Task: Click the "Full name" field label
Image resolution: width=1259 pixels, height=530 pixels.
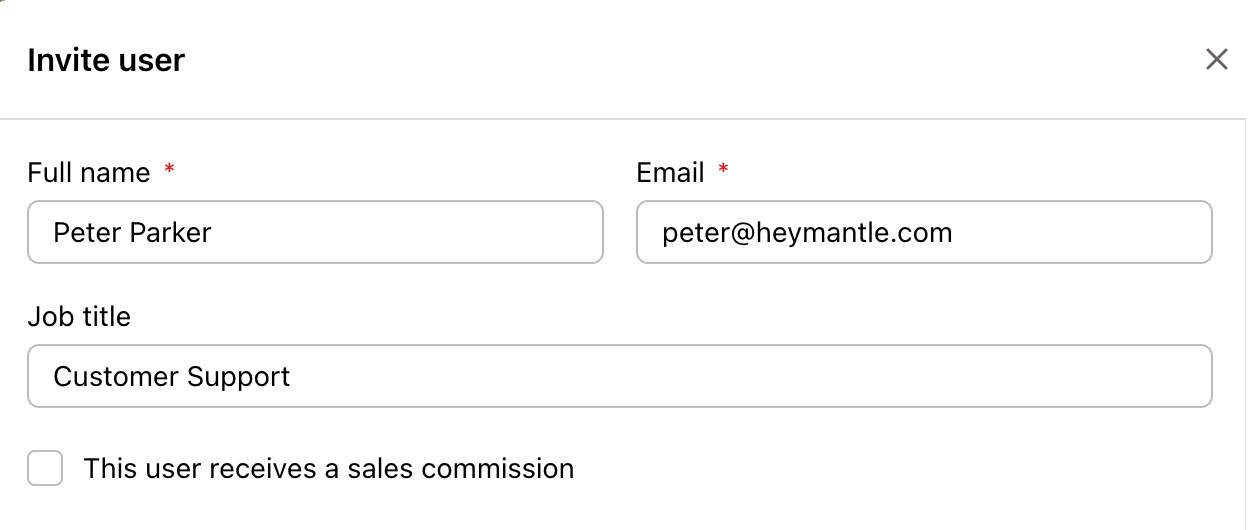Action: (88, 173)
